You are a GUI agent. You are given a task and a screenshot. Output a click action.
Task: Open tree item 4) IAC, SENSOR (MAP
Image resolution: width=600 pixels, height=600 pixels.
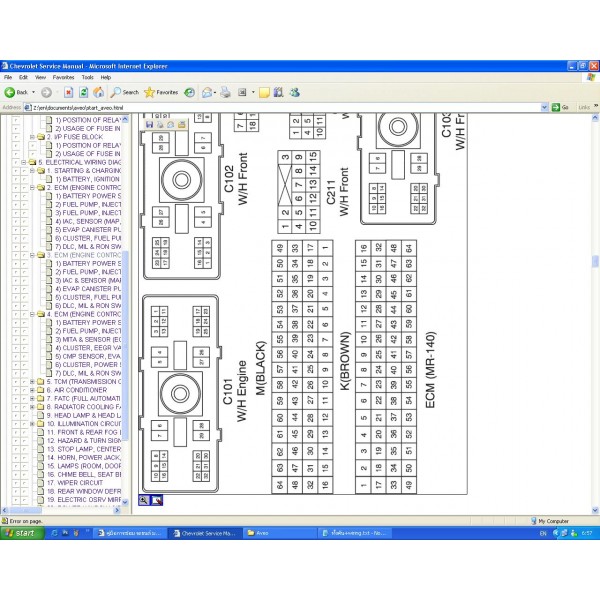tap(88, 221)
